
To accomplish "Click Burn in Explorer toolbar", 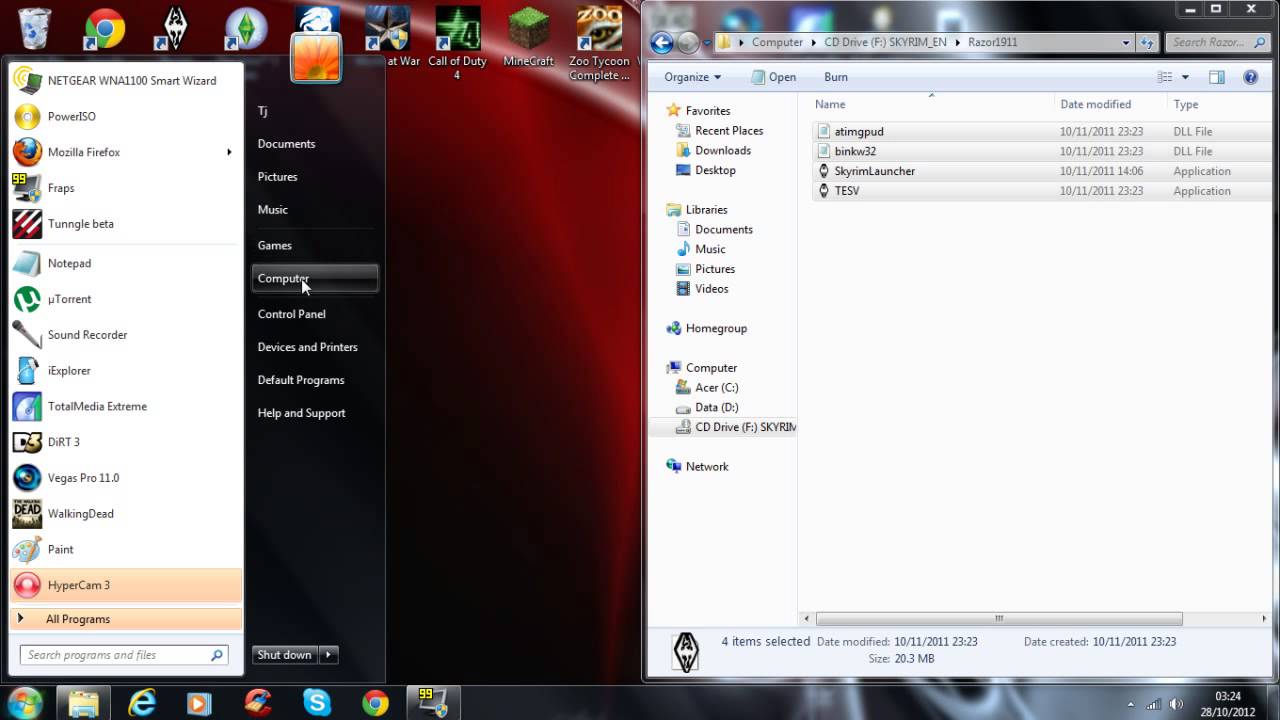I will pyautogui.click(x=836, y=77).
